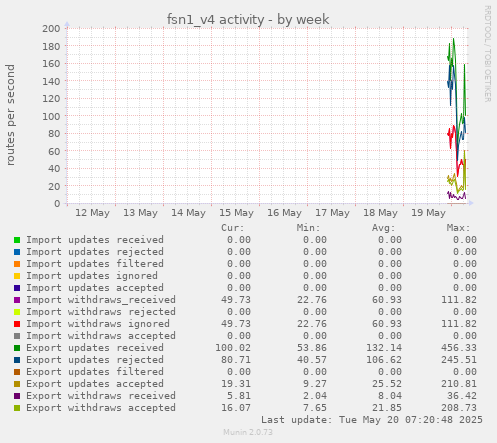497x443 pixels.
Task: Click the 53.86 minimum value
Action: pos(312,348)
